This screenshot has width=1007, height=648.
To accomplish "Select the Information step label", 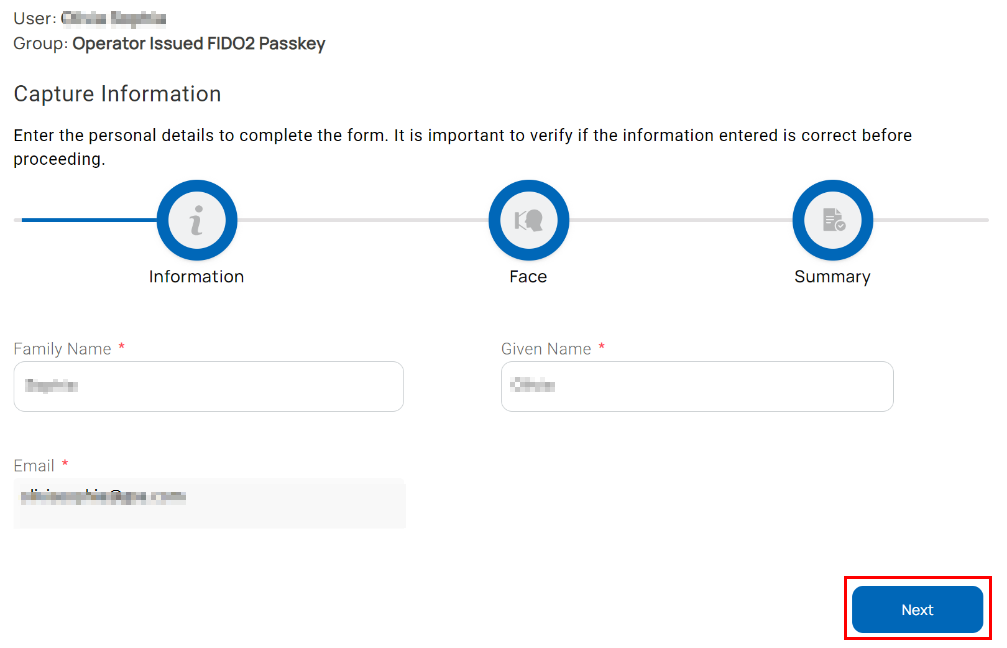I will coord(196,277).
